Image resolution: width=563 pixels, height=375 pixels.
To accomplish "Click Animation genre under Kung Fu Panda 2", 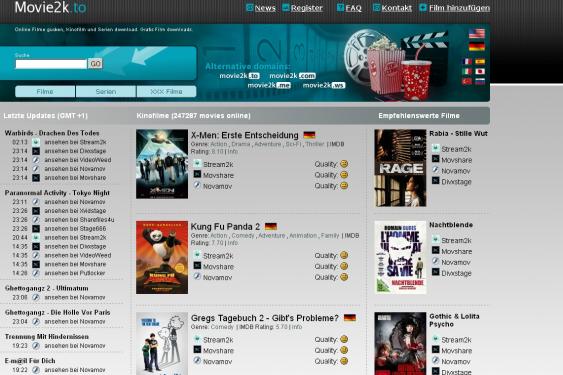I will 303,236.
